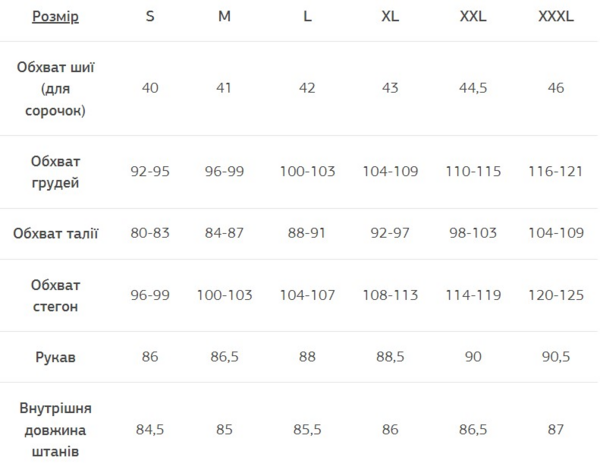
Task: Select the XXL size column header
Action: point(473,17)
